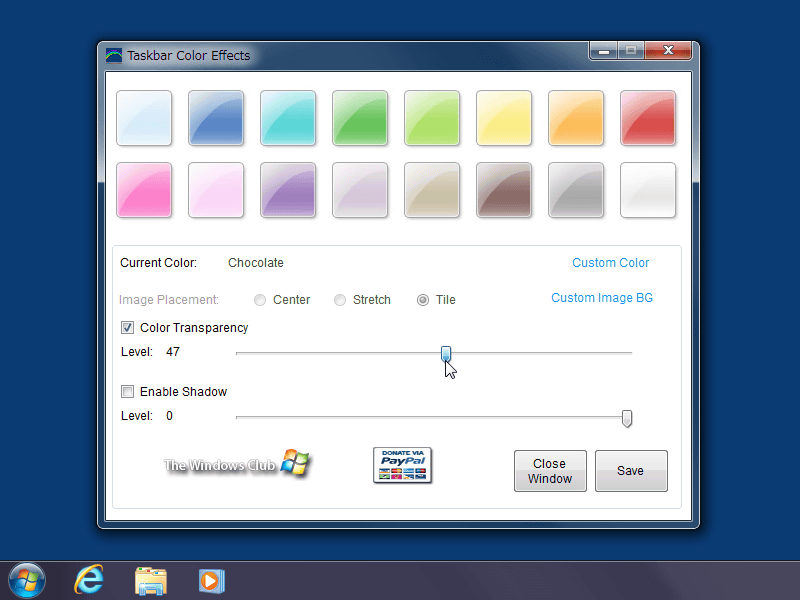This screenshot has height=600, width=800.
Task: Close the window with the red X
Action: (668, 51)
